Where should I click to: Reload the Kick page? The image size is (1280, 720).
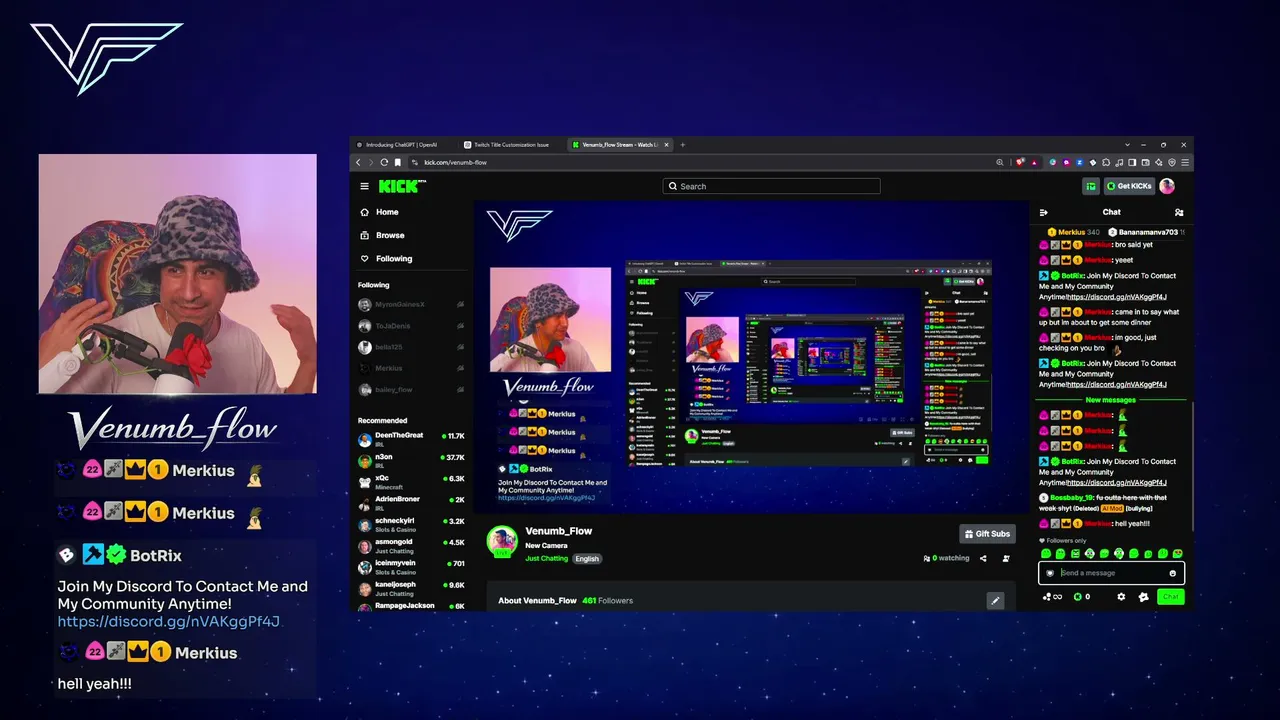(384, 162)
